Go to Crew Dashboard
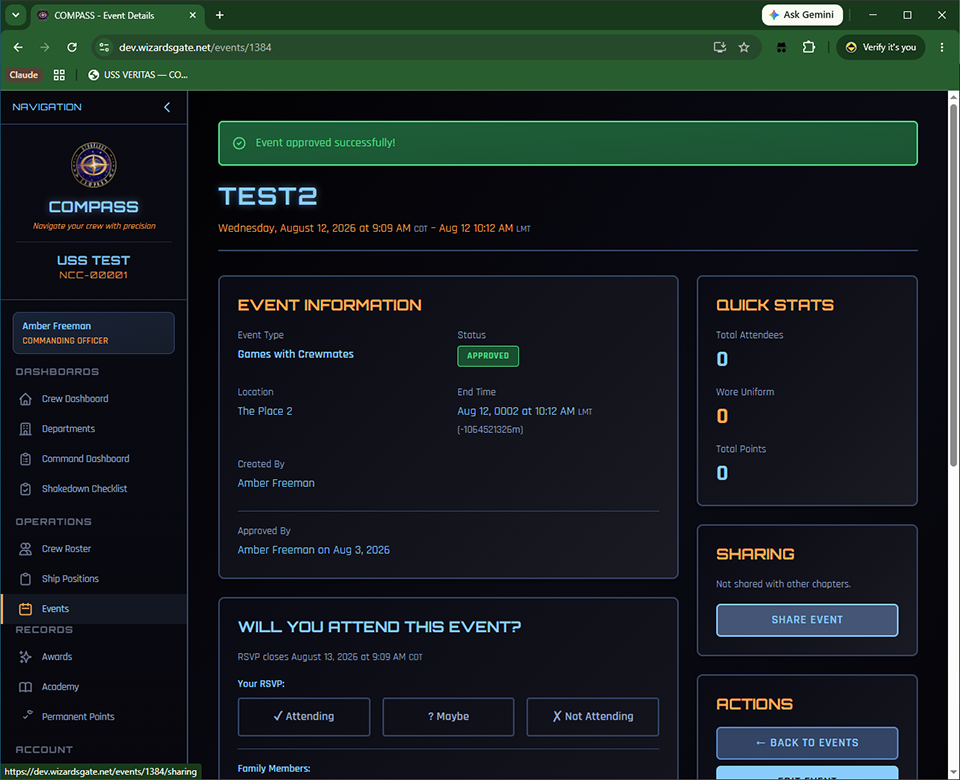The width and height of the screenshot is (960, 780). pyautogui.click(x=75, y=399)
